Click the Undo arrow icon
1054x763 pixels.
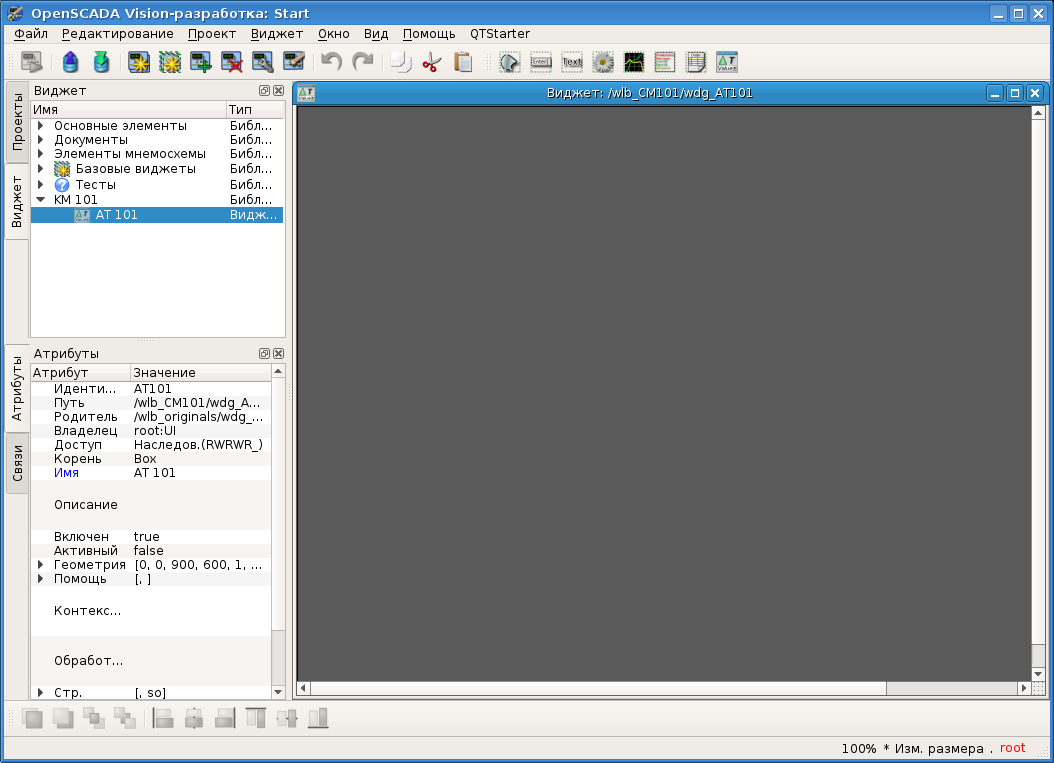331,62
